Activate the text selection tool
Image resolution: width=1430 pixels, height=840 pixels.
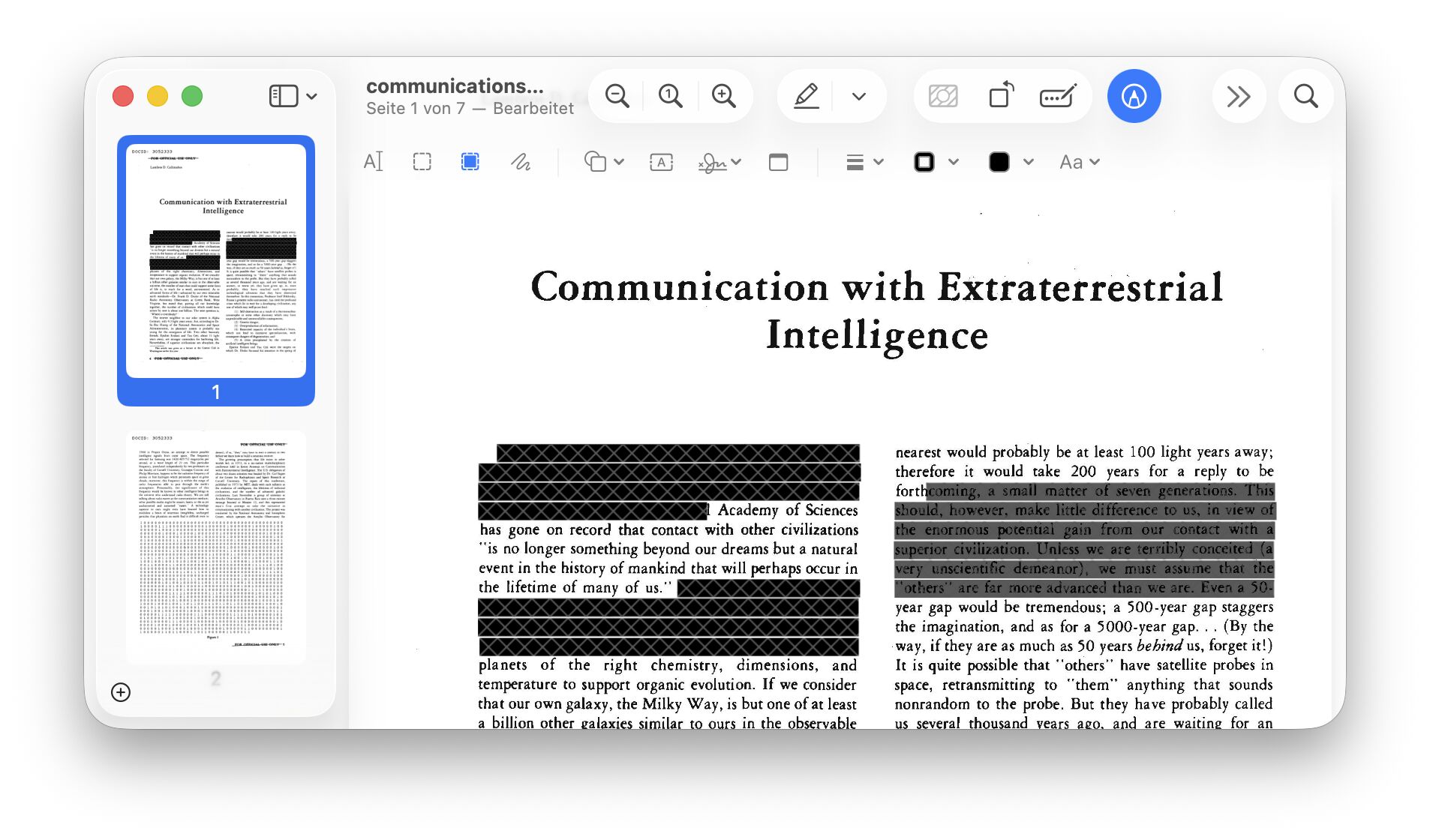tap(373, 162)
